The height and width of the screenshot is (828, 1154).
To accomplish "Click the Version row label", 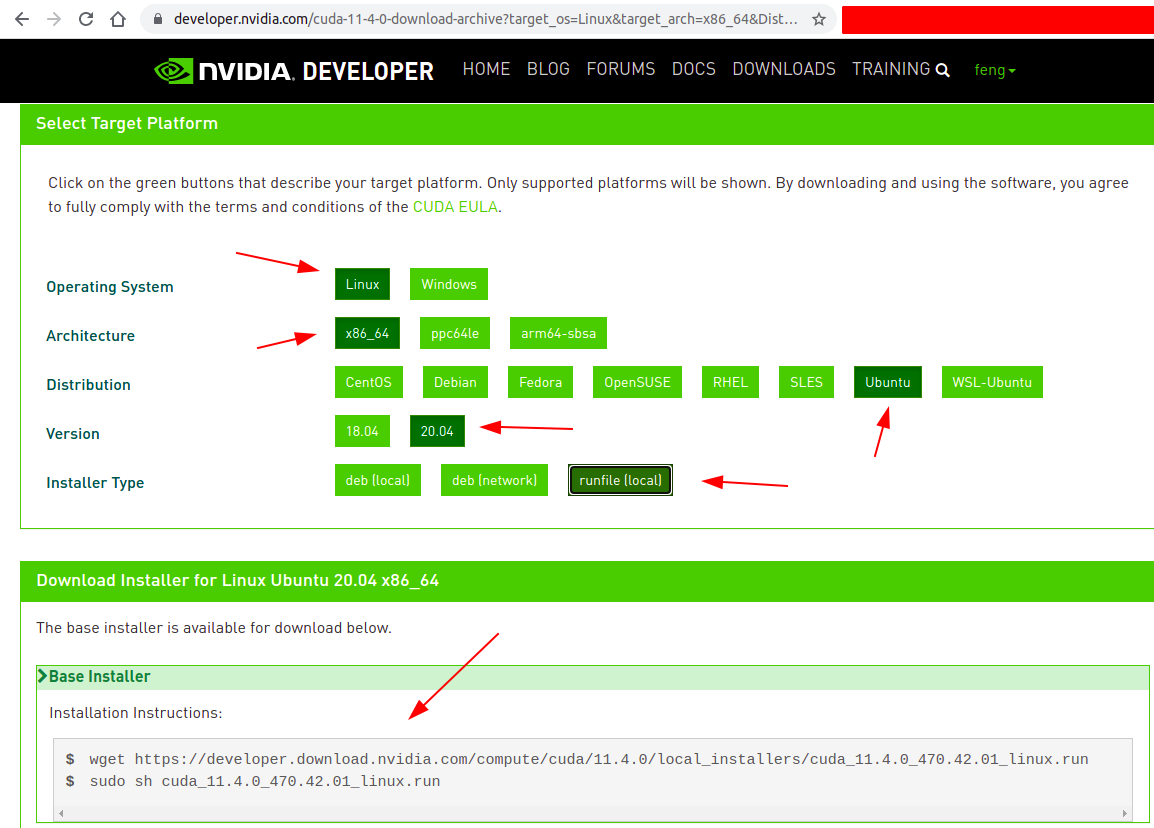I will pos(72,434).
